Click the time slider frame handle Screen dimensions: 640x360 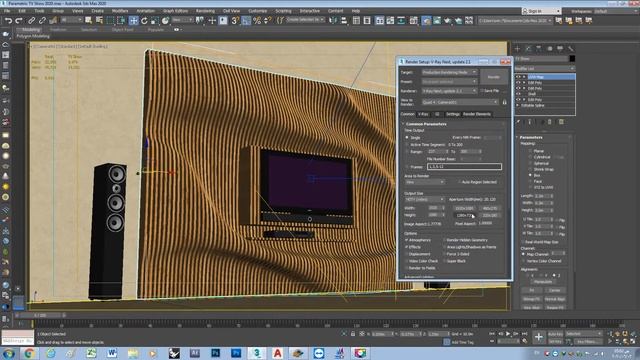[x=40, y=315]
